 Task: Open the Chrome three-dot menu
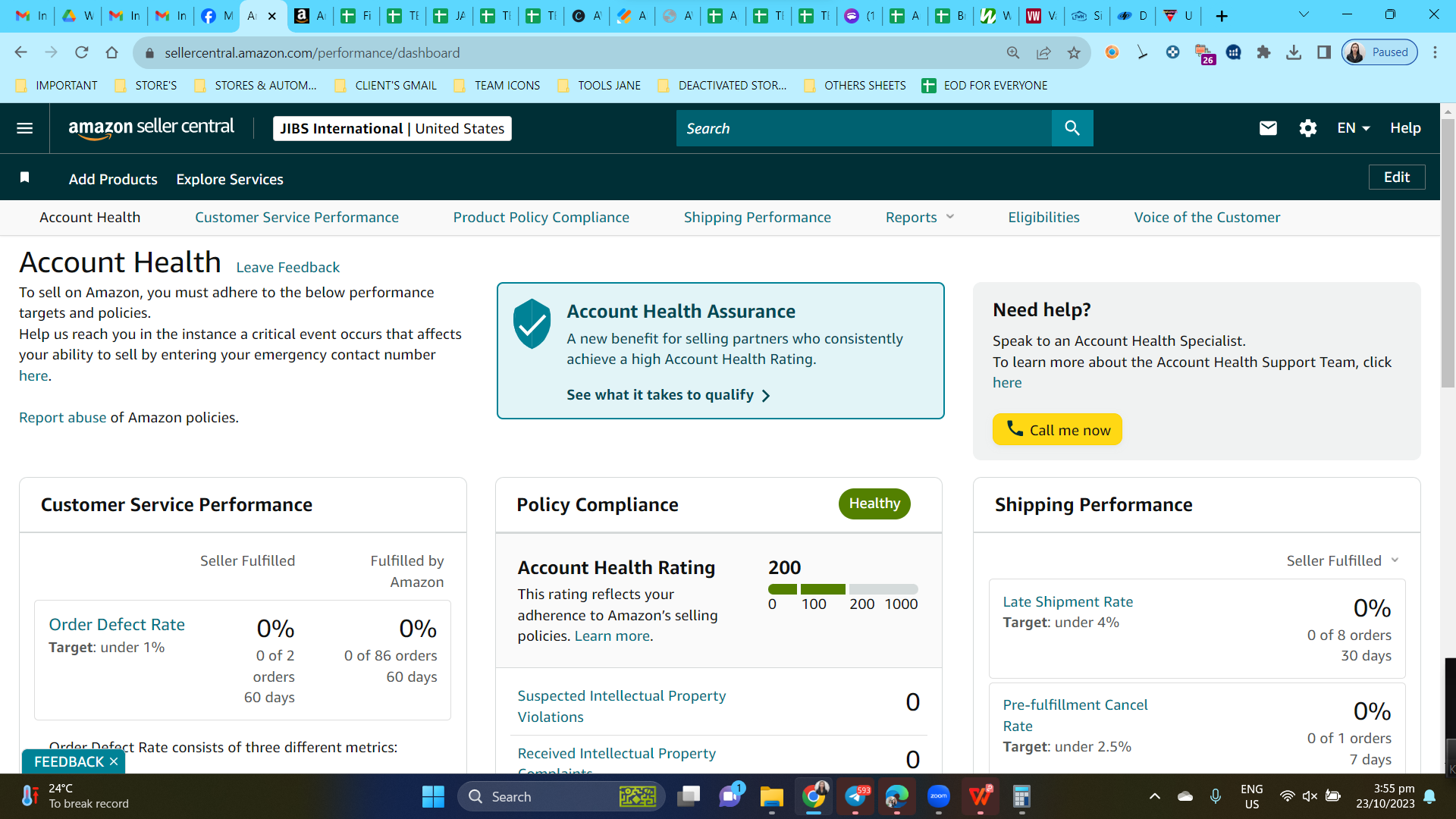[1435, 52]
